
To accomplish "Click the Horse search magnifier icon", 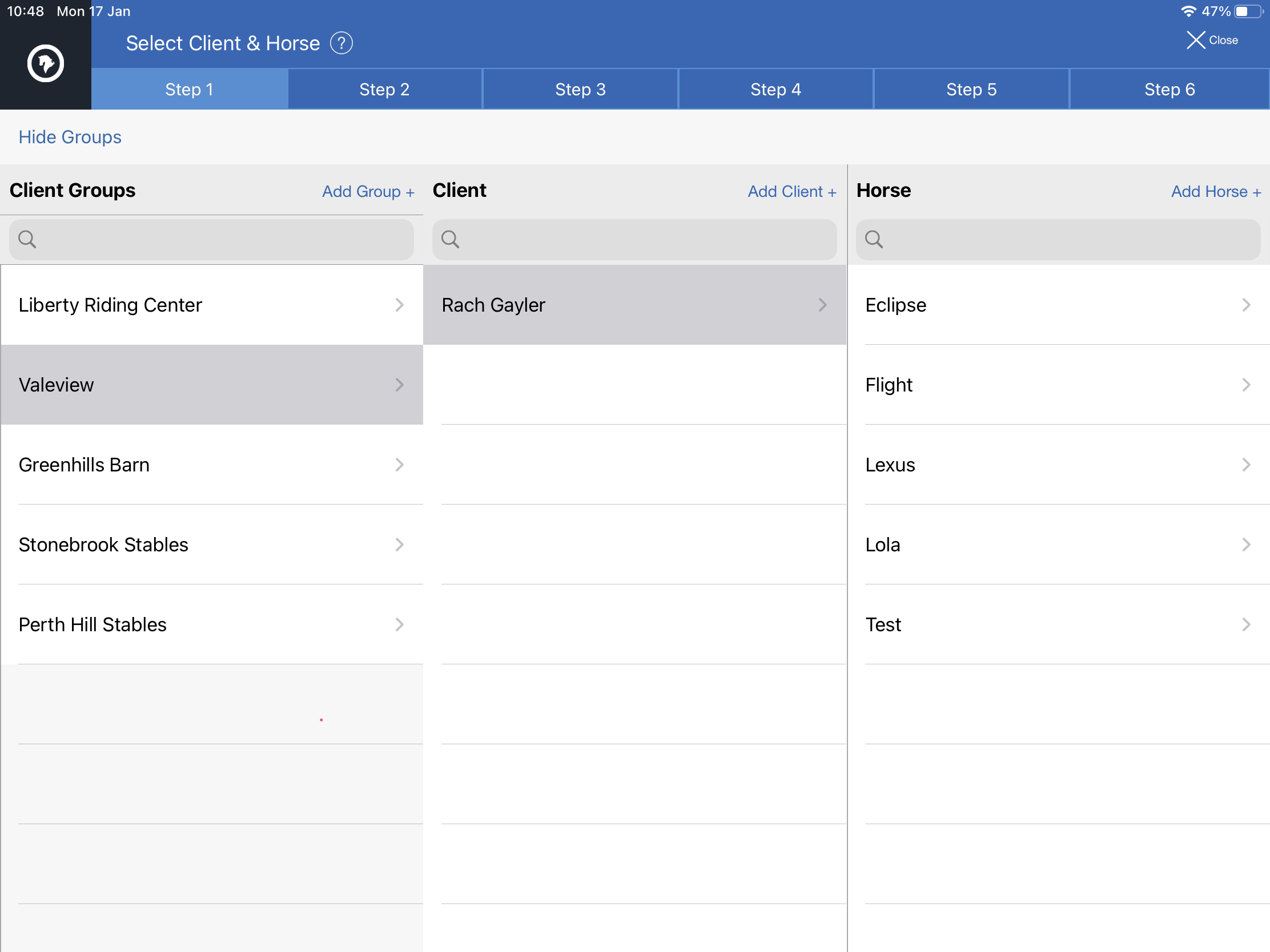I will [874, 239].
